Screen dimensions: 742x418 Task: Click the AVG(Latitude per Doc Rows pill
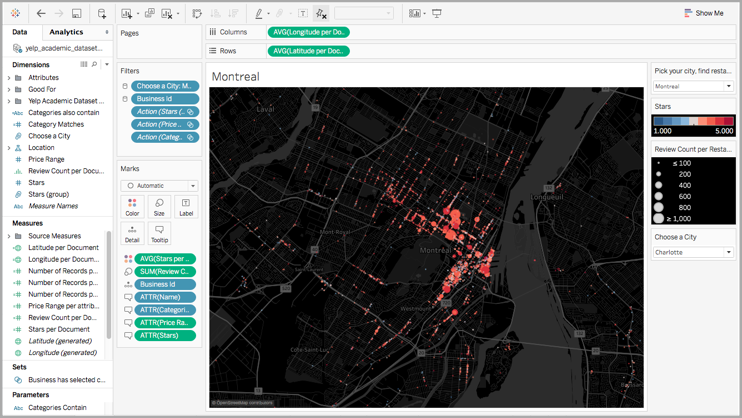coord(309,51)
